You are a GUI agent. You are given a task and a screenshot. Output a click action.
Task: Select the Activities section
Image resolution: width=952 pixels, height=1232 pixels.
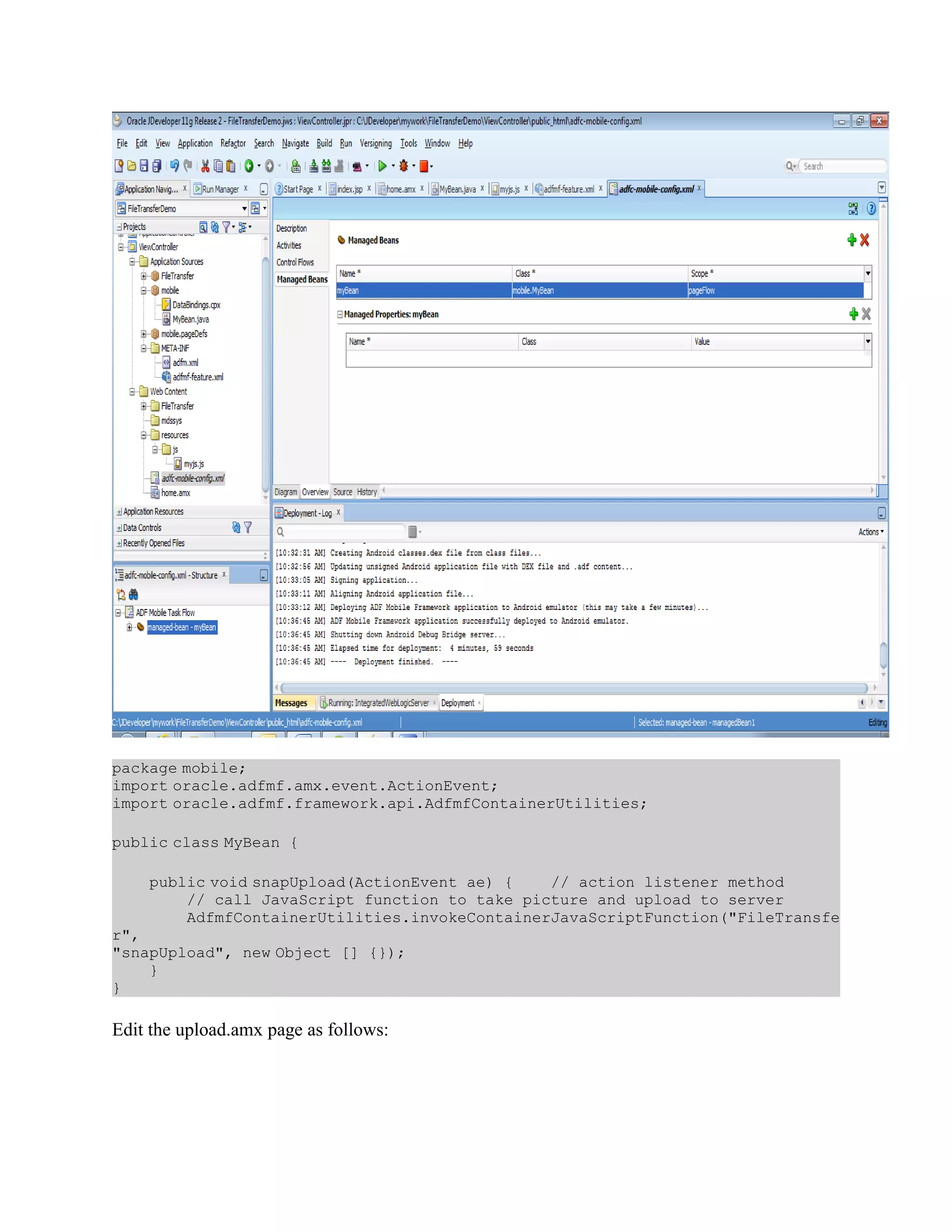[289, 245]
